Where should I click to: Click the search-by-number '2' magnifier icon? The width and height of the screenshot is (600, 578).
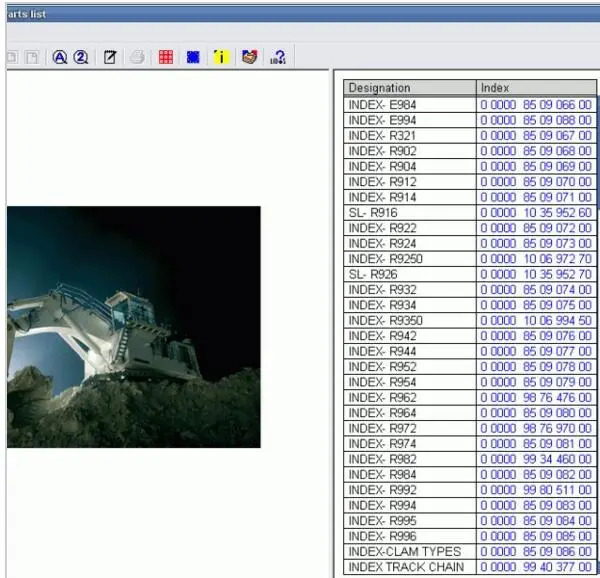coord(81,57)
